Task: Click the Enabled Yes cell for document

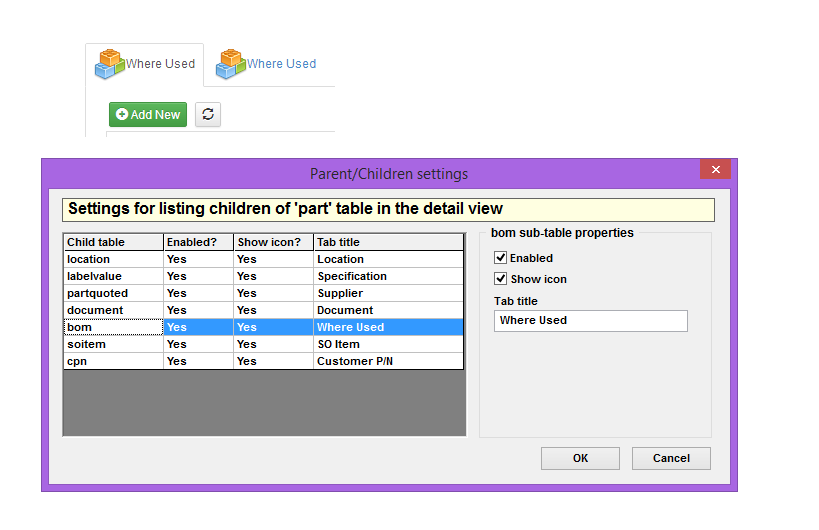Action: coord(198,310)
